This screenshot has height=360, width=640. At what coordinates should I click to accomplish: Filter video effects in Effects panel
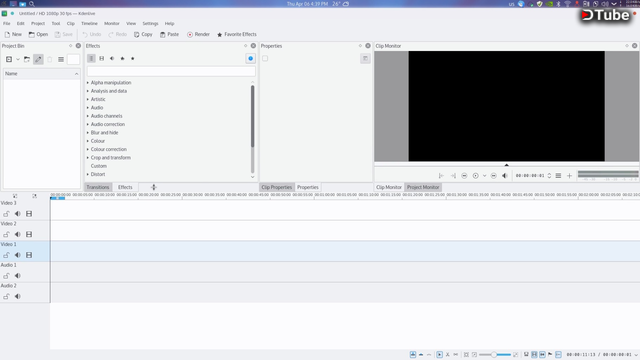(102, 58)
